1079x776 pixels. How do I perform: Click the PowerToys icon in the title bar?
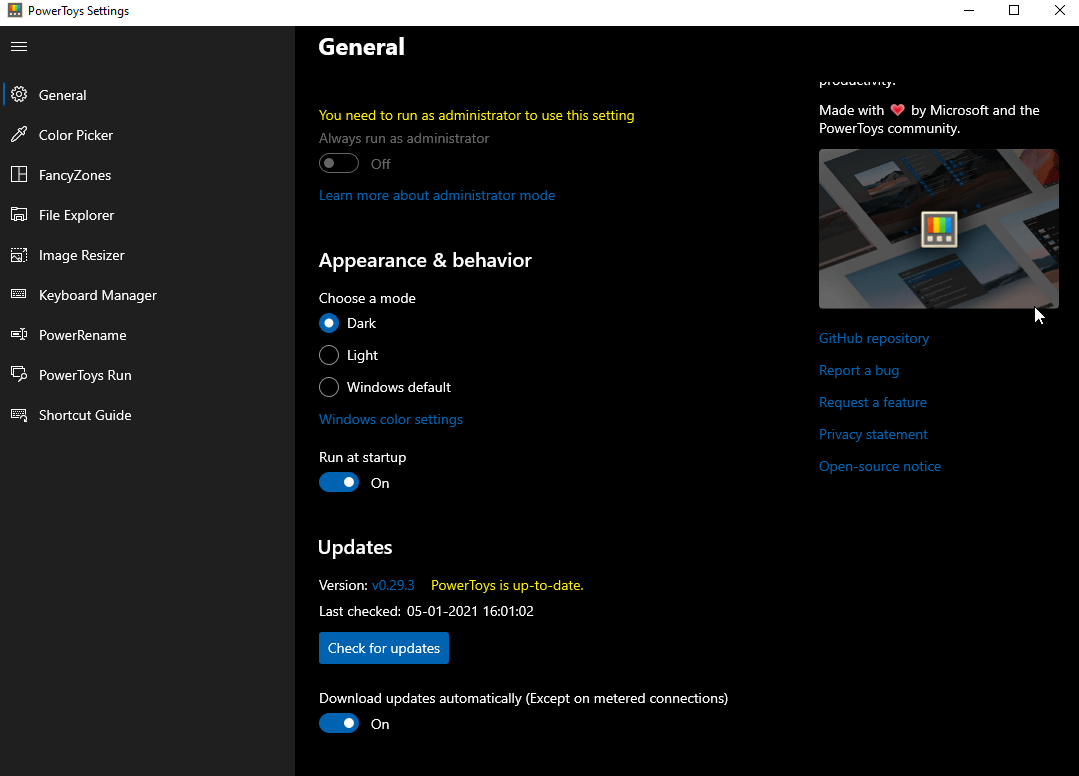(x=14, y=10)
